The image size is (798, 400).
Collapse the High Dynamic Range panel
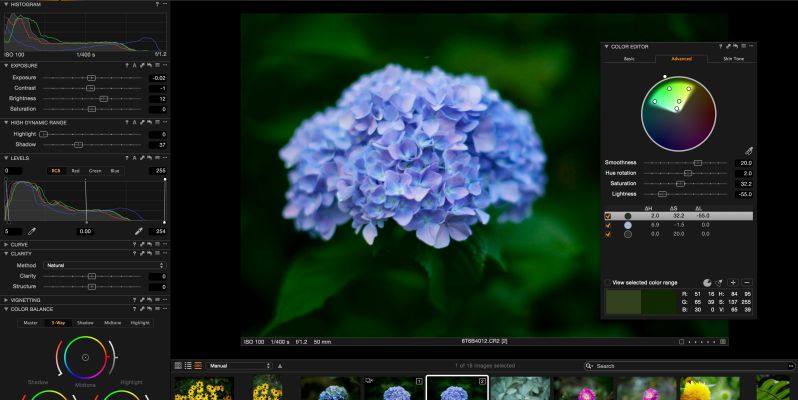tap(6, 123)
